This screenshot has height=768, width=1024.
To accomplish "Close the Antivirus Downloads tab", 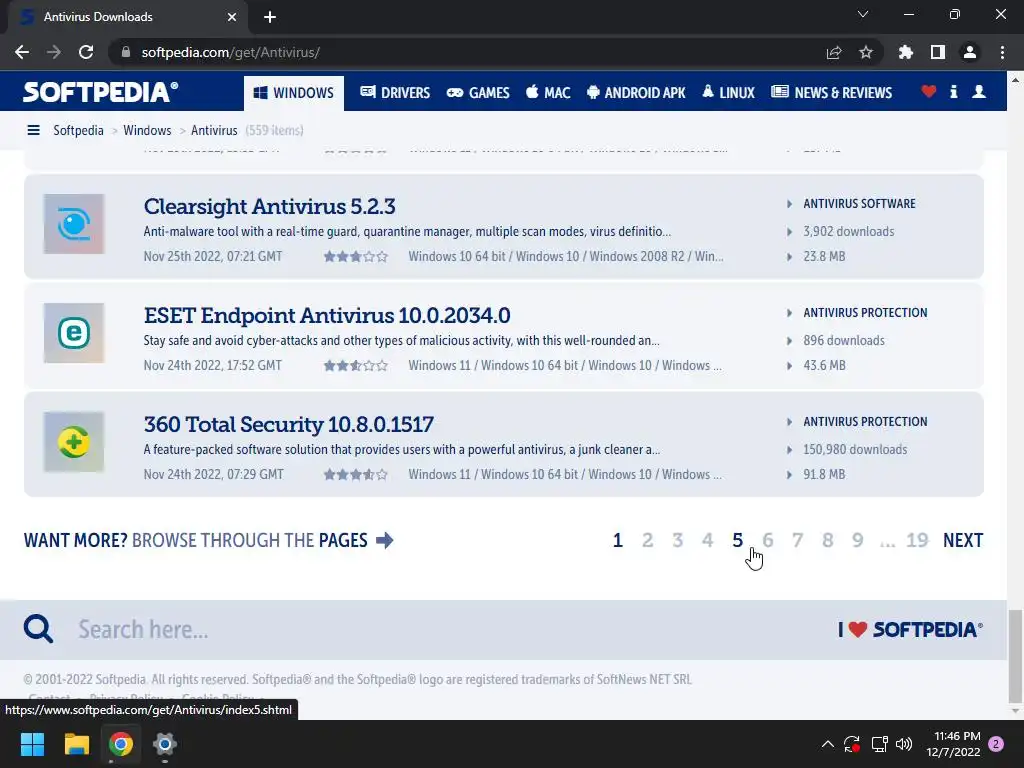I will point(232,17).
